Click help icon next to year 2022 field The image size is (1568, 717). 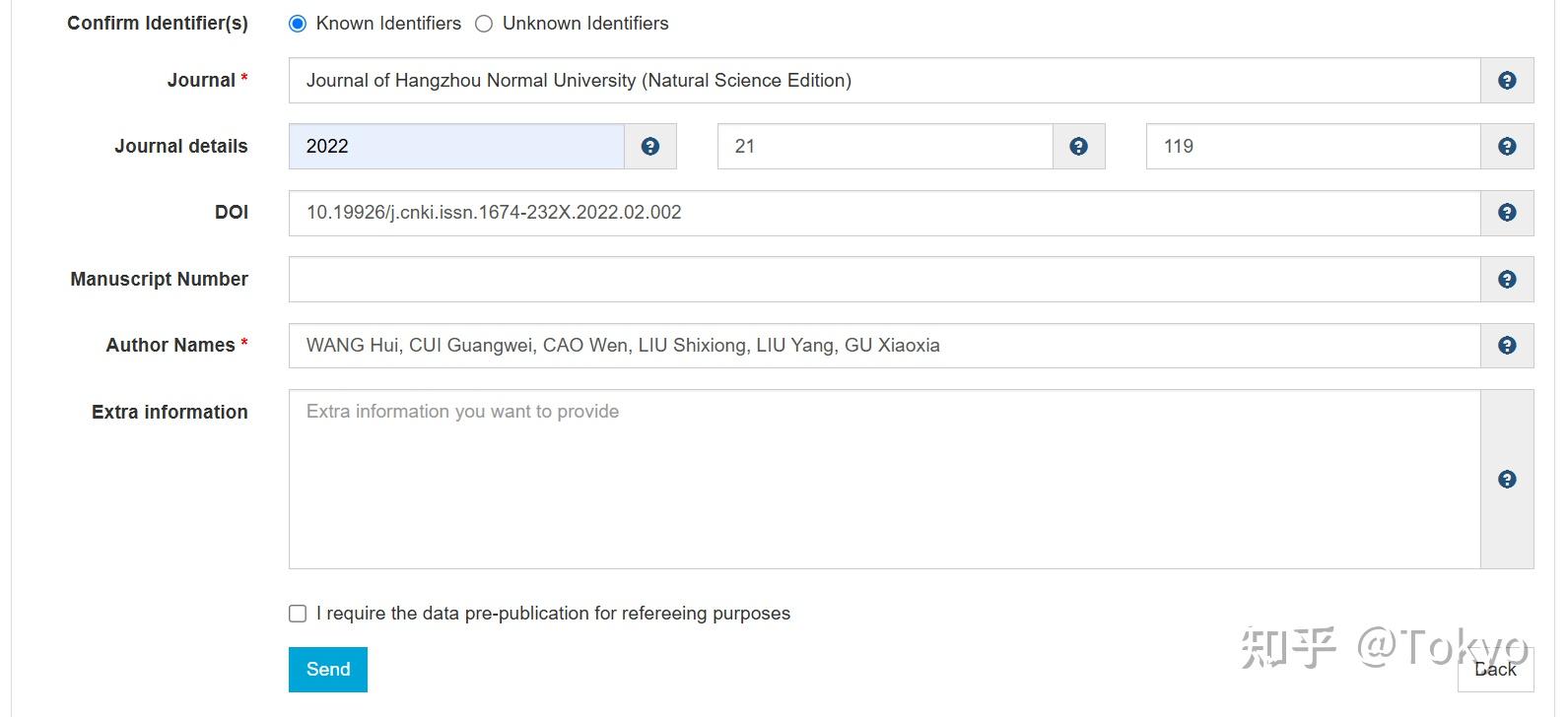pyautogui.click(x=649, y=147)
